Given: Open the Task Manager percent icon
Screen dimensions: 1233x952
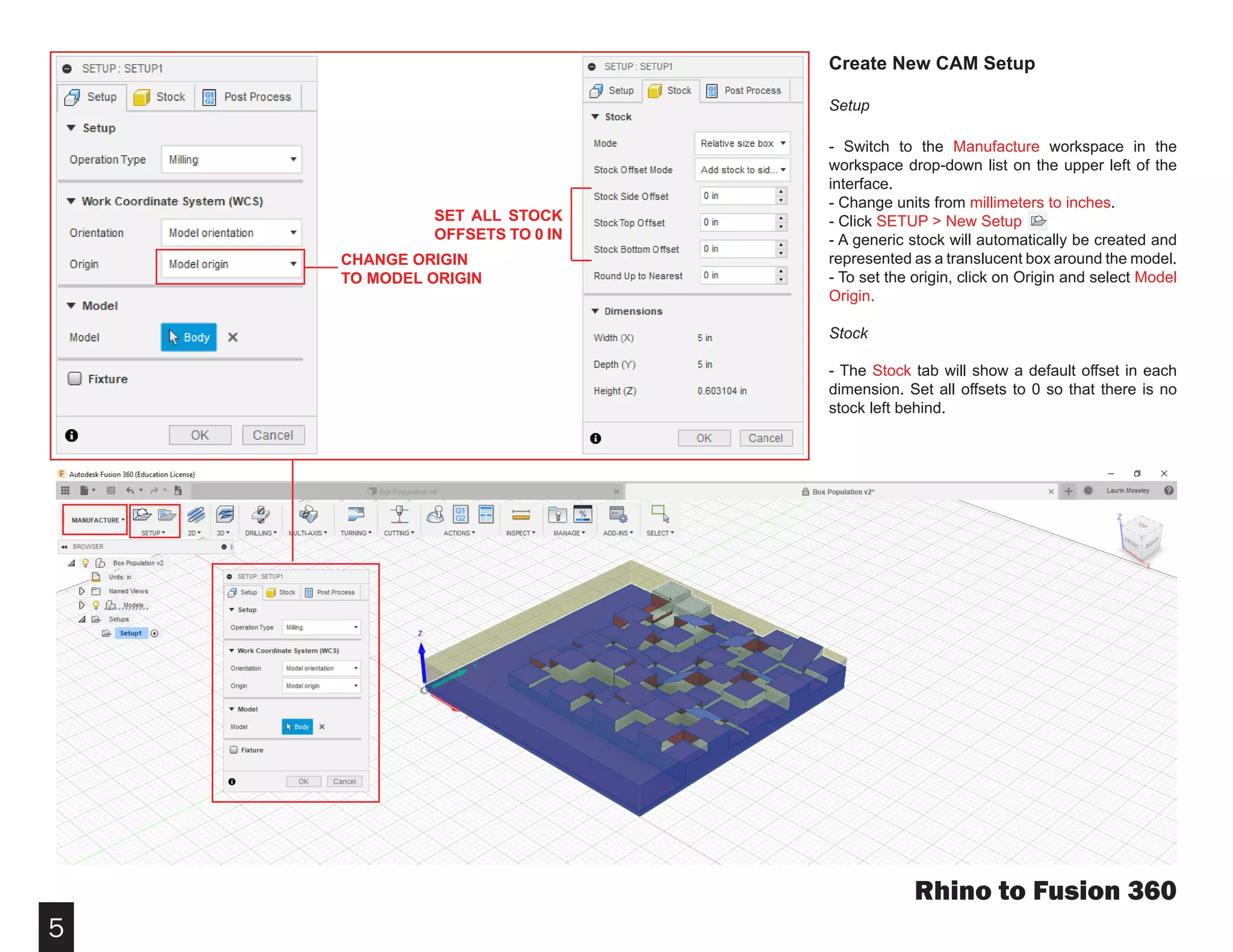Looking at the screenshot, I should click(583, 515).
